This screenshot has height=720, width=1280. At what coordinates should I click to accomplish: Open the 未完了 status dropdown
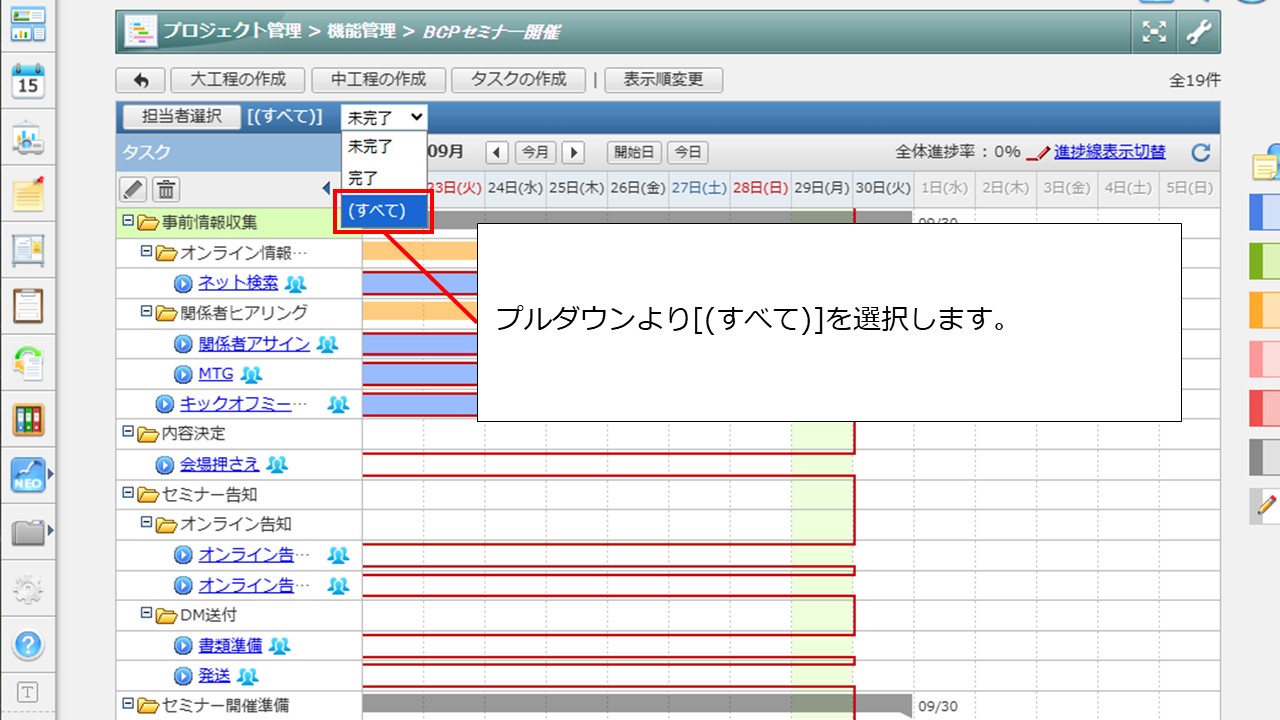click(x=384, y=117)
